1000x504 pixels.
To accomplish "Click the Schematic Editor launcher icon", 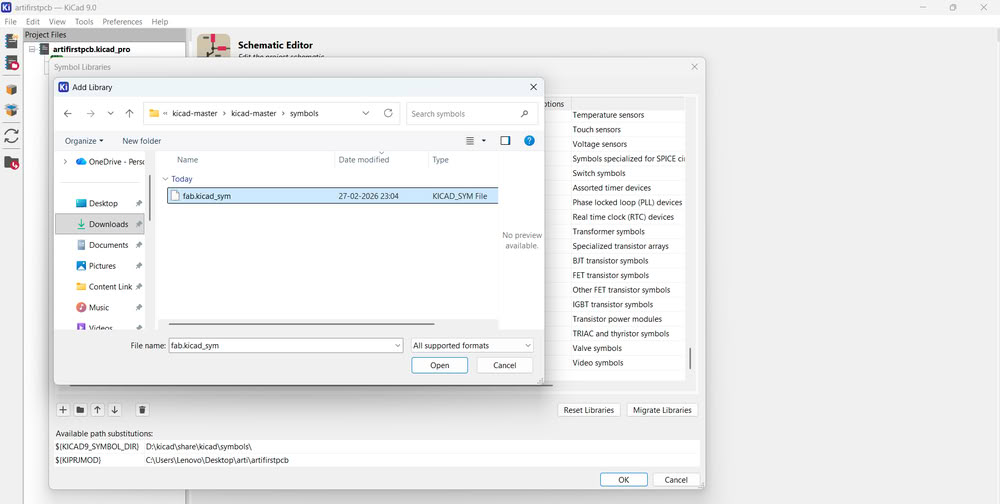I will 214,45.
